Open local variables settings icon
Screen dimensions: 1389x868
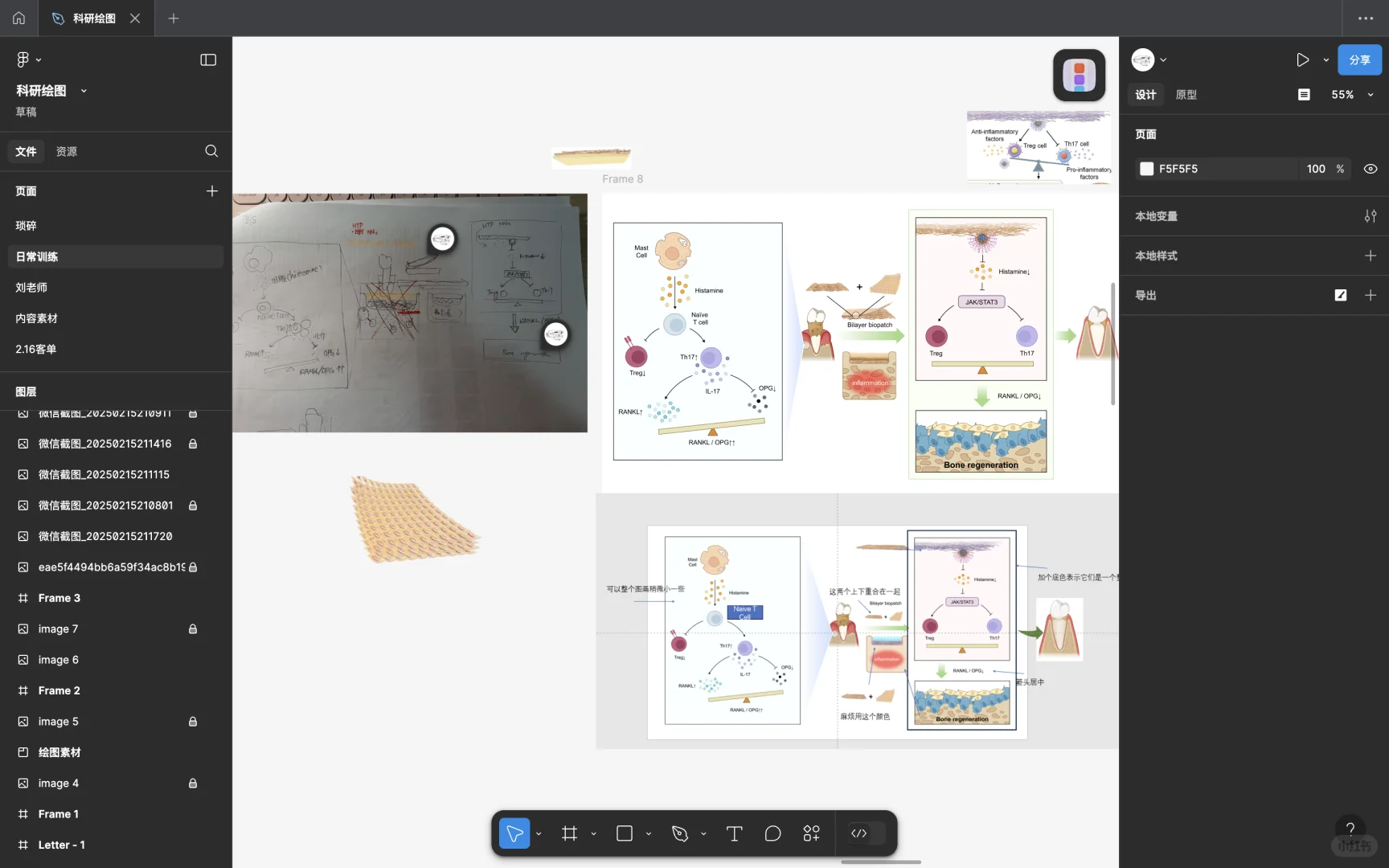[x=1371, y=216]
